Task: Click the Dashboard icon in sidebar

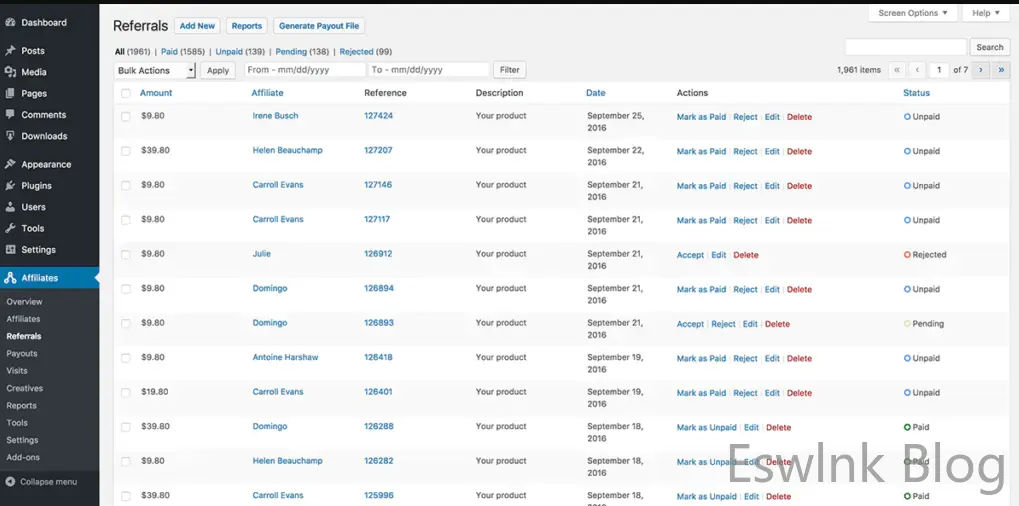Action: (10, 22)
